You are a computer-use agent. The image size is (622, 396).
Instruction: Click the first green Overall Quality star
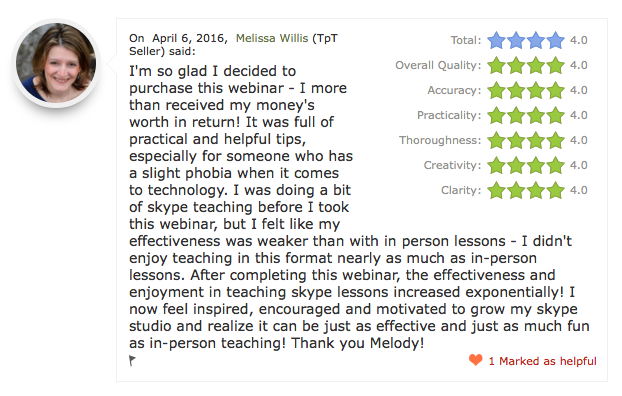[496, 65]
